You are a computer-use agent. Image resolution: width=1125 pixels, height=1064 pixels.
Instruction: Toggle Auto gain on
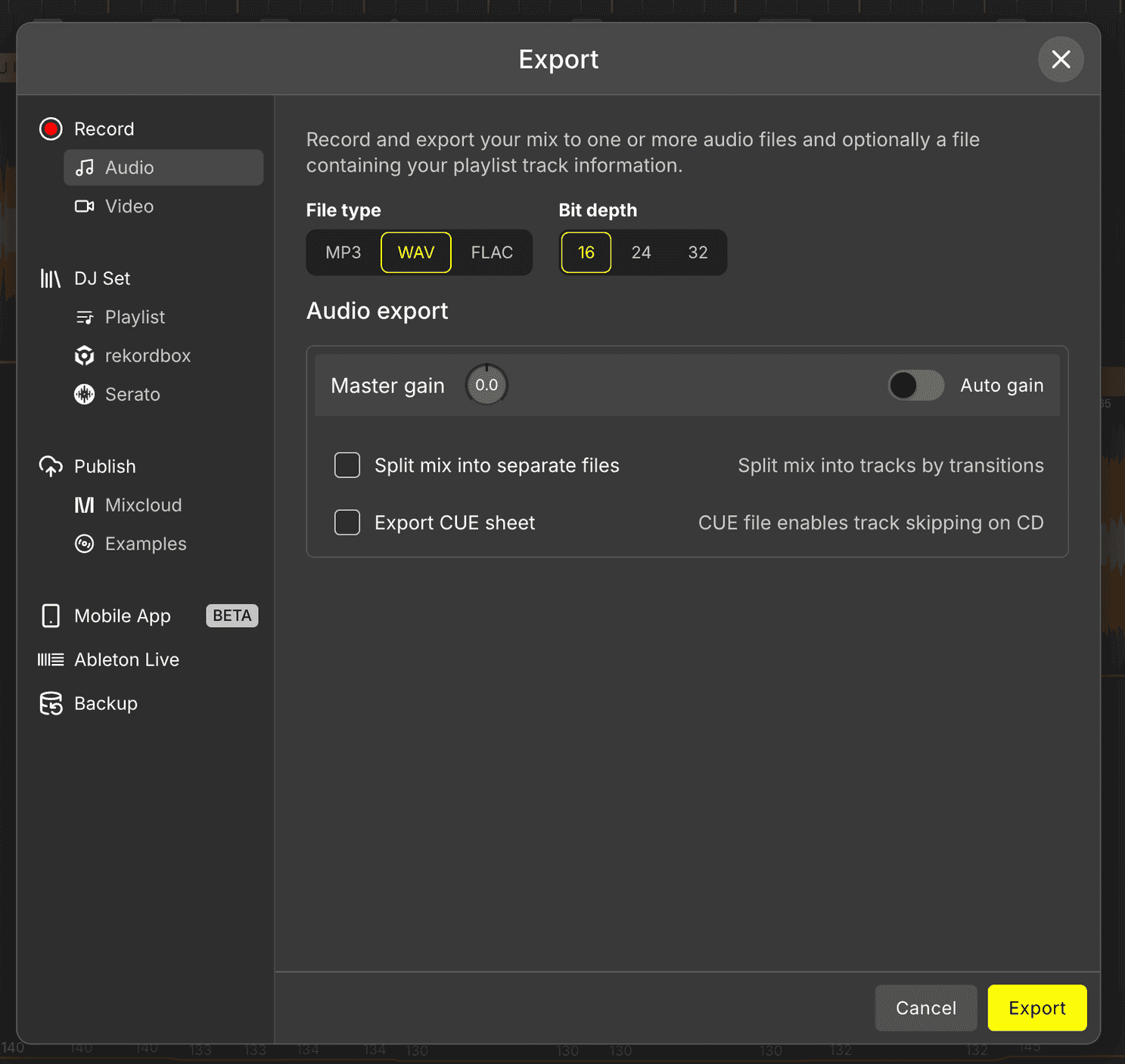[915, 385]
